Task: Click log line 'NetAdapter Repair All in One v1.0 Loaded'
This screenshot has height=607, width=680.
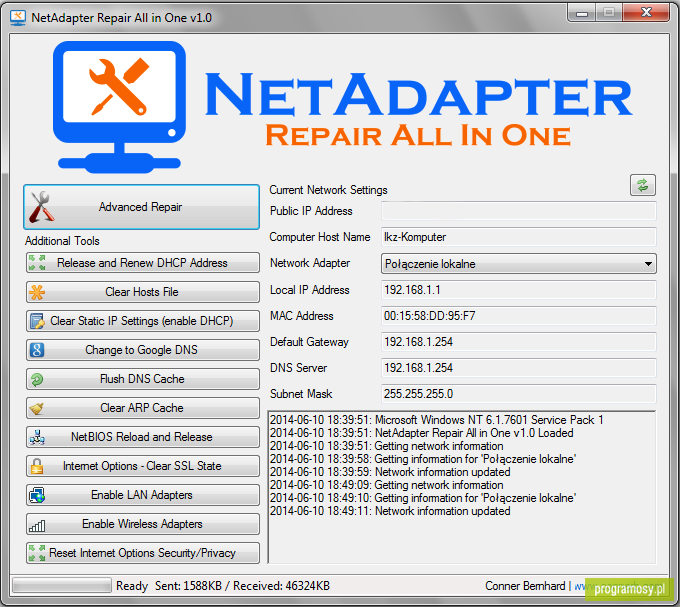Action: coord(422,433)
